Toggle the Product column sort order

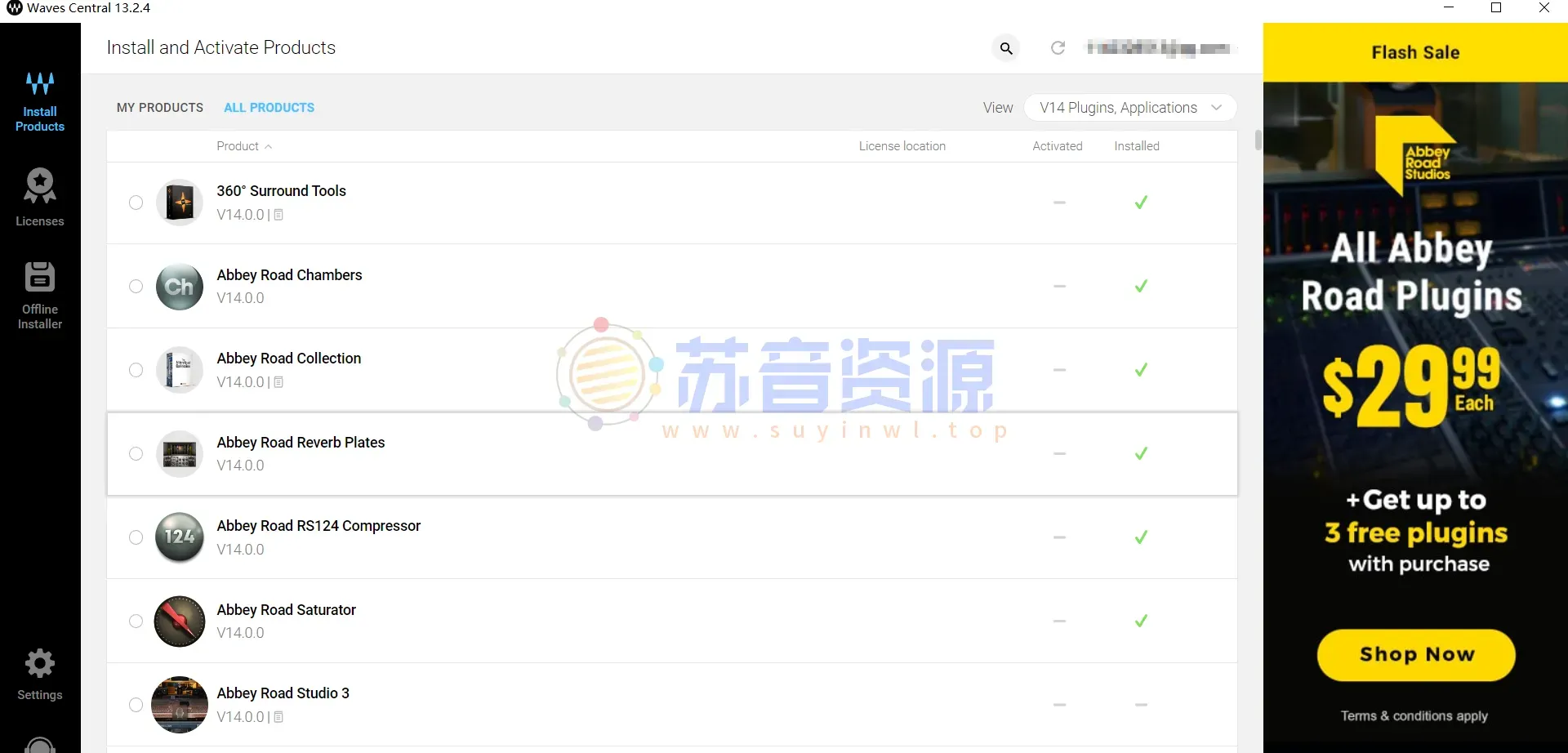point(243,145)
